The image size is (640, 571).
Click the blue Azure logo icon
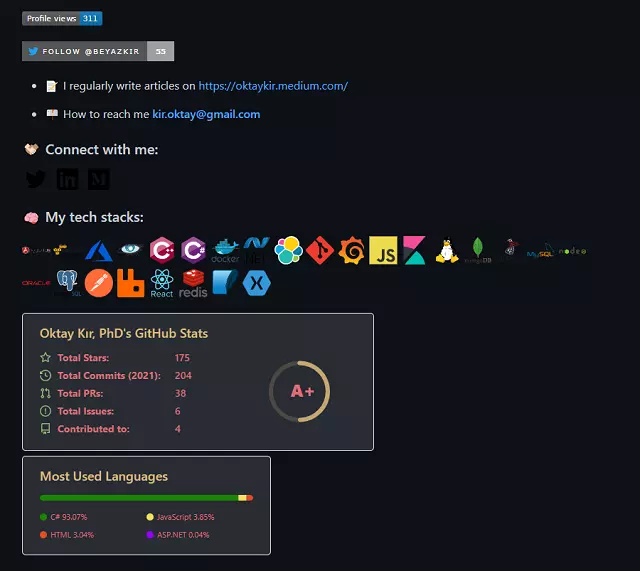[x=99, y=251]
